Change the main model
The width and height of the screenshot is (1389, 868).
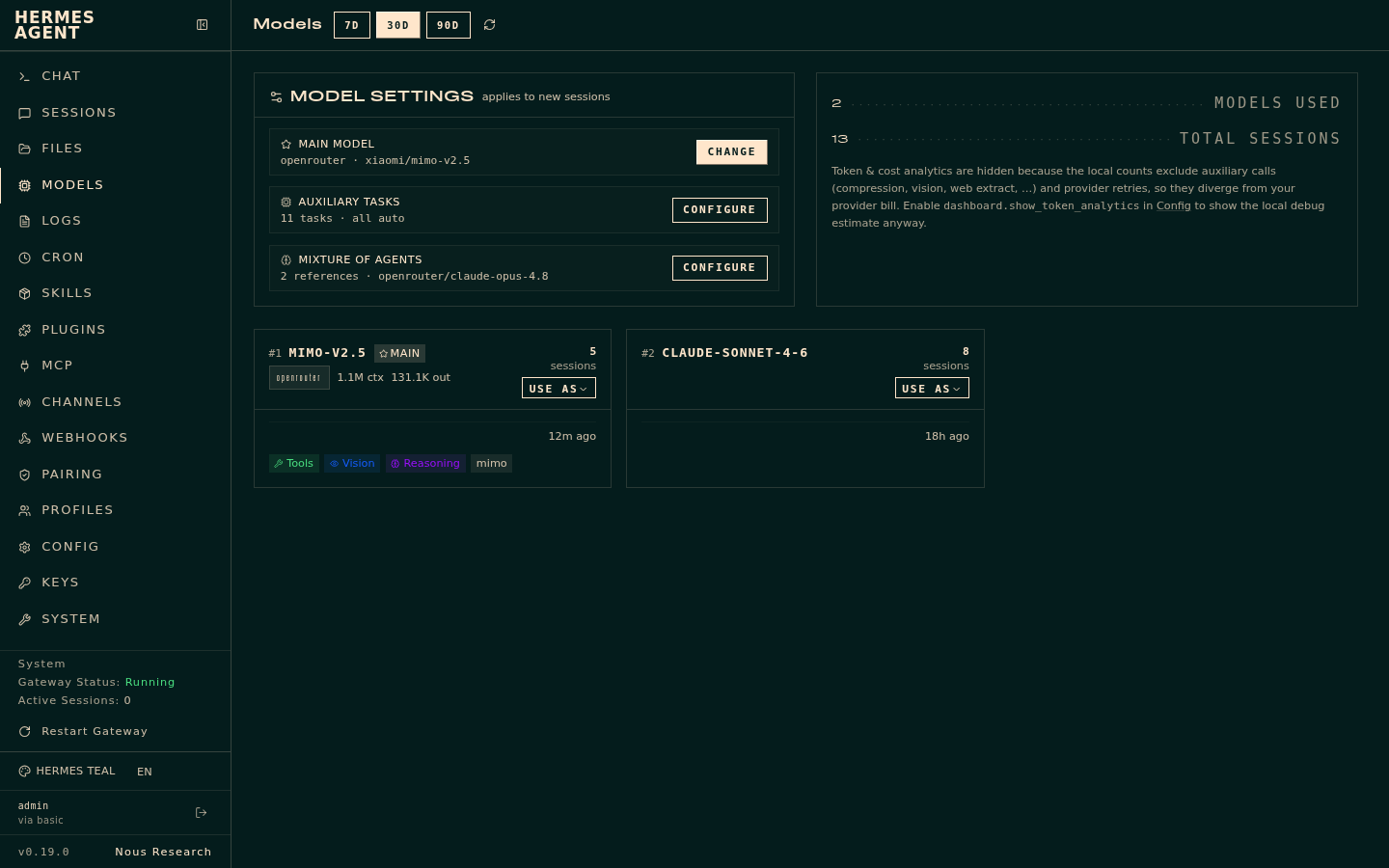[x=732, y=152]
